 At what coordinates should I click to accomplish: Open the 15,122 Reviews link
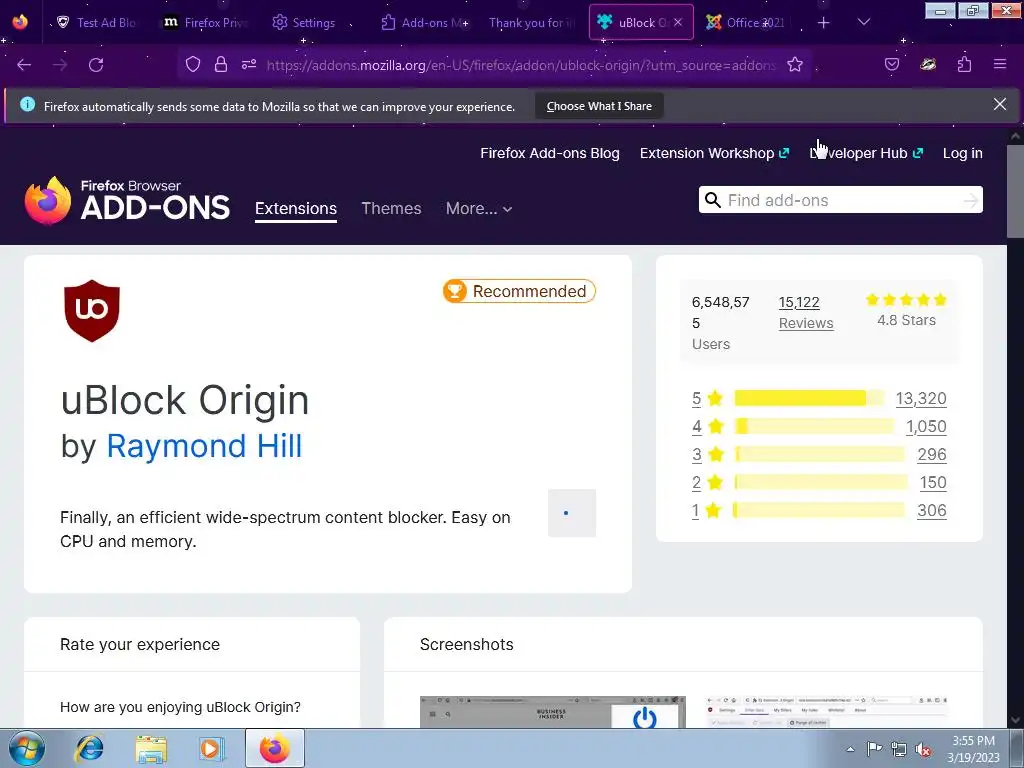tap(806, 313)
